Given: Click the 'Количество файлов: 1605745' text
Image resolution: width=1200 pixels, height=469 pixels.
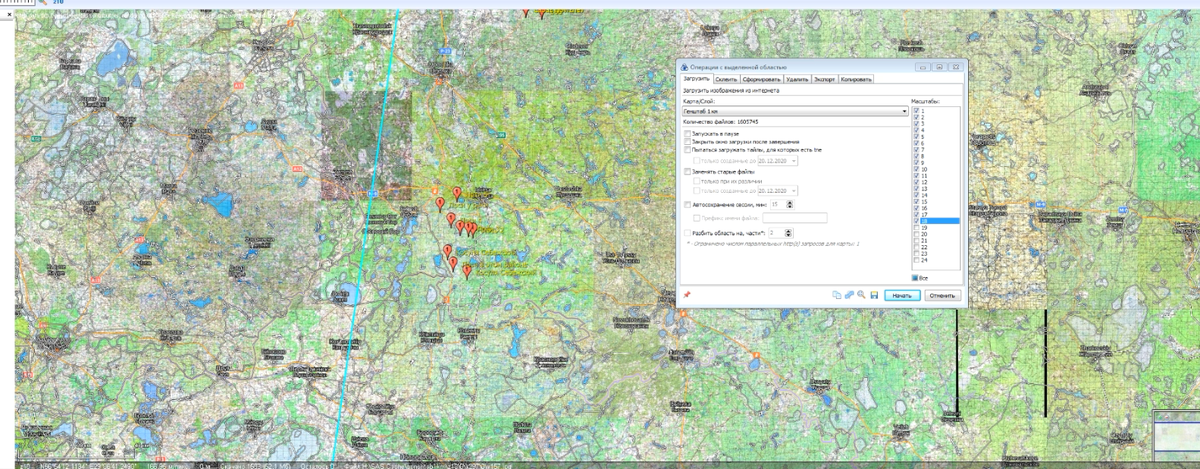Looking at the screenshot, I should [x=721, y=122].
